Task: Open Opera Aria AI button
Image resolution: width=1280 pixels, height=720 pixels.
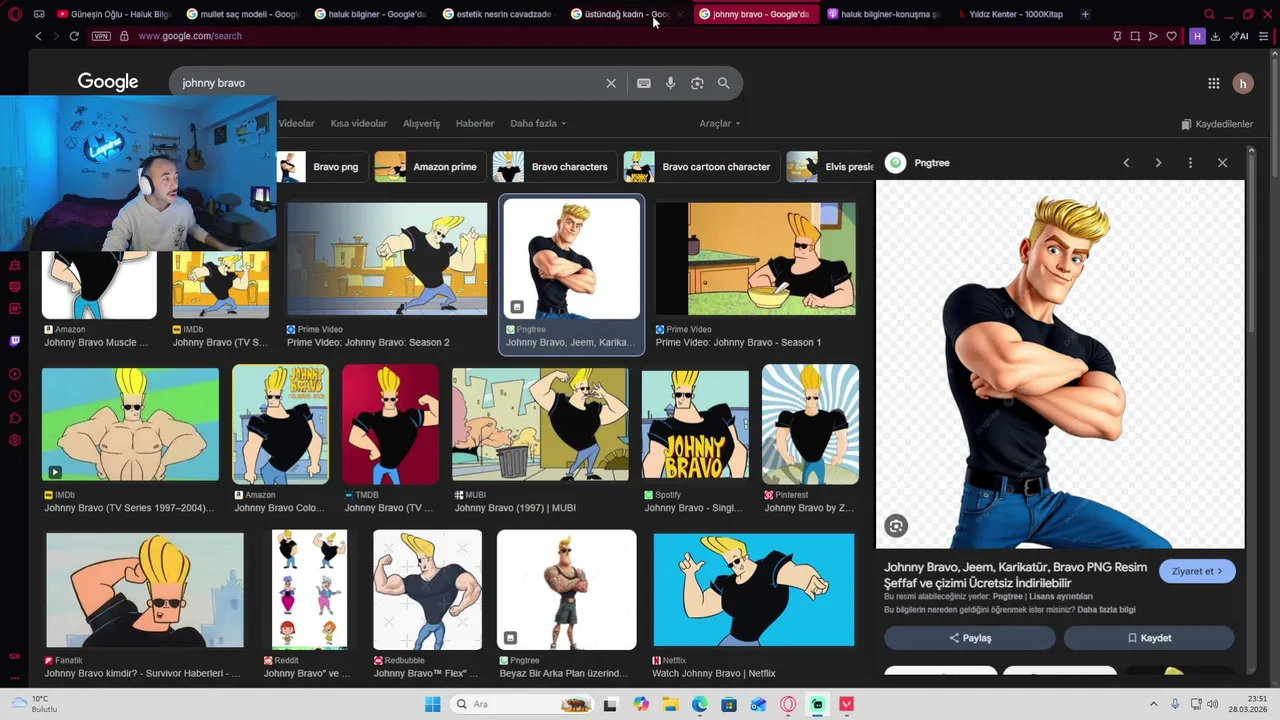Action: point(1239,36)
